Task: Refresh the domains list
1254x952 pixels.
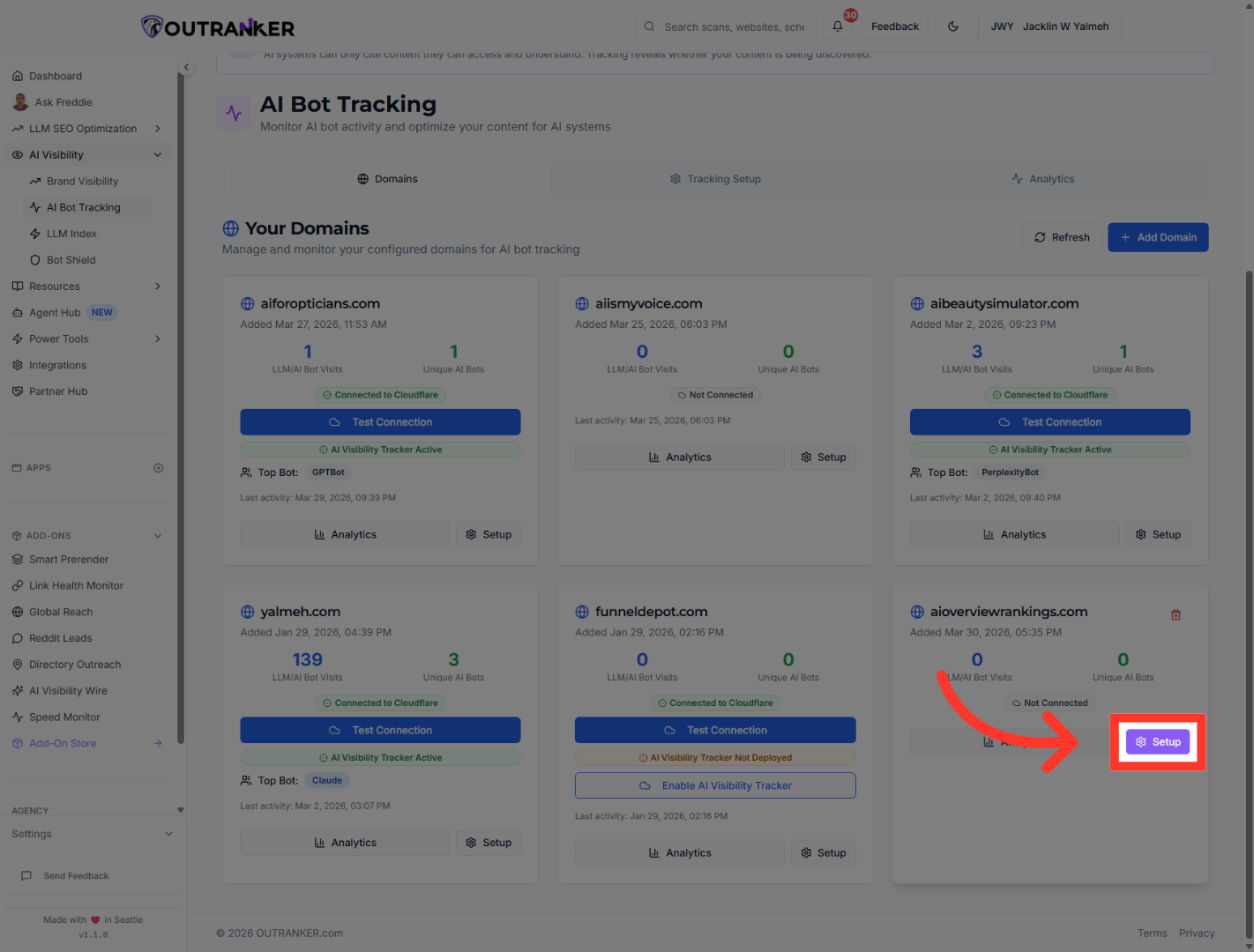Action: (x=1062, y=237)
